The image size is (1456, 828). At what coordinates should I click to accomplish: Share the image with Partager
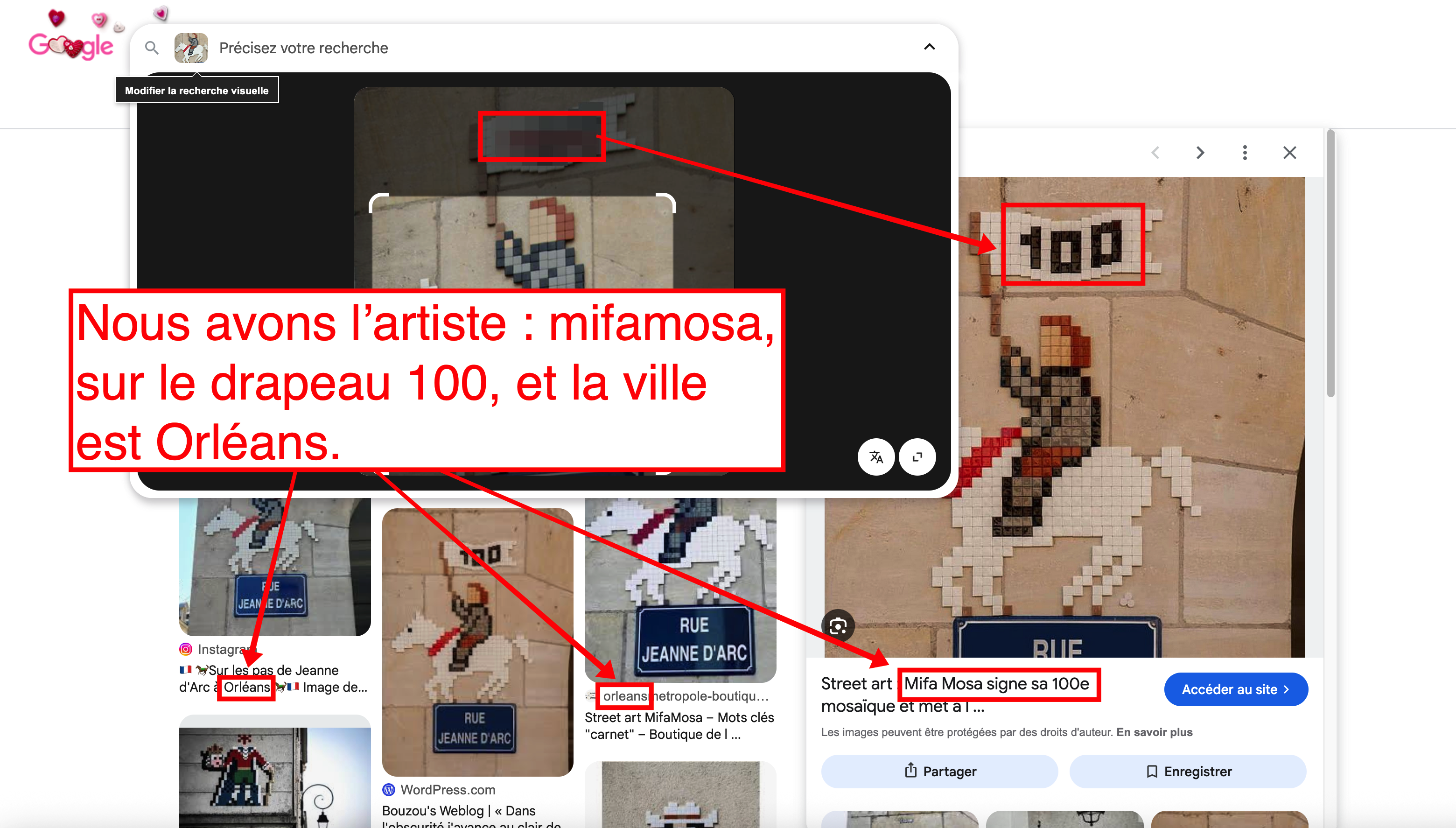point(939,771)
